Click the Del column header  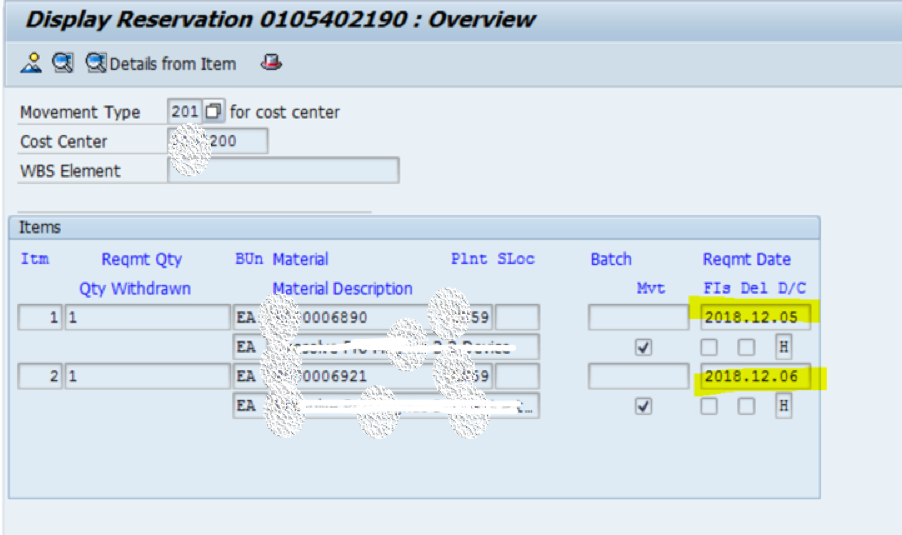coord(754,288)
